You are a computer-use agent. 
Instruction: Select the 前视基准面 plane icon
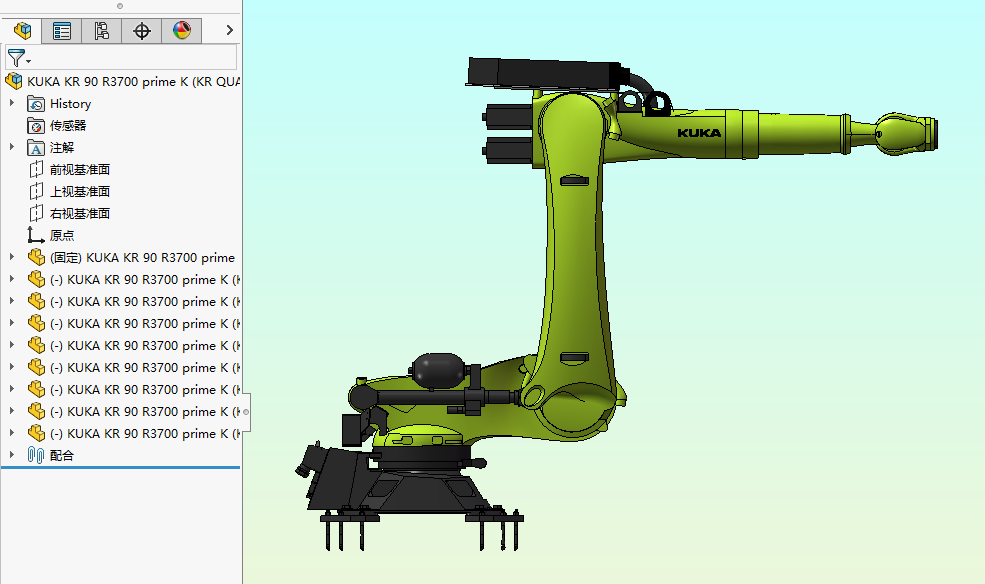[x=36, y=170]
